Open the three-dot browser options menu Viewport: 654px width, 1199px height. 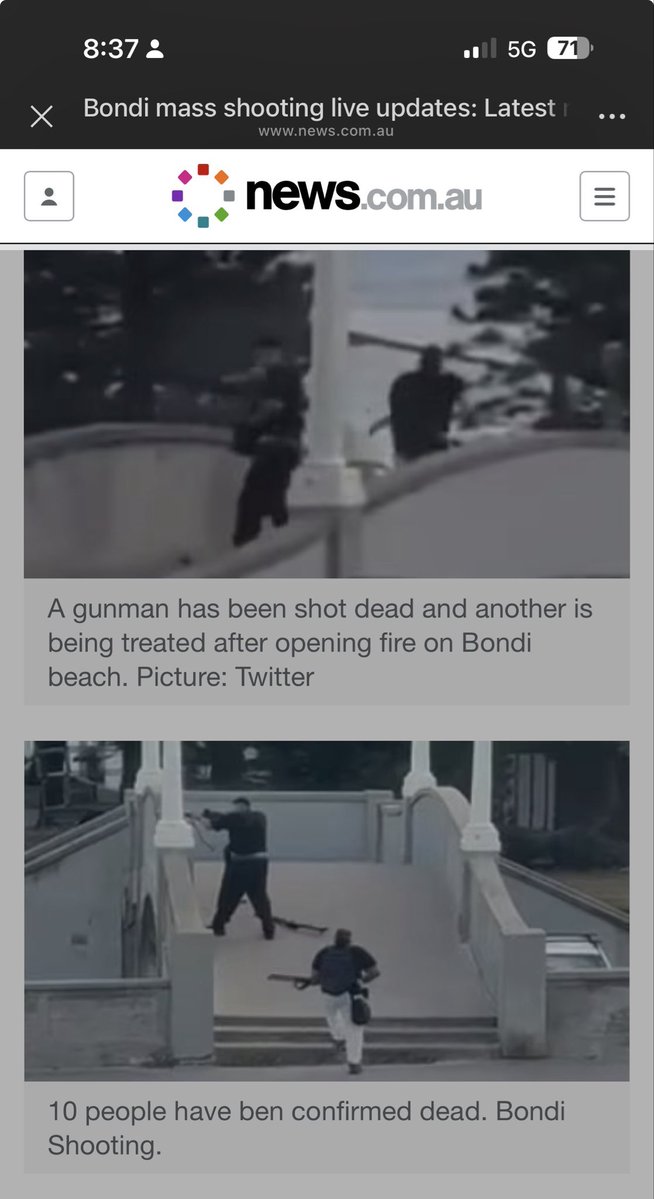612,116
